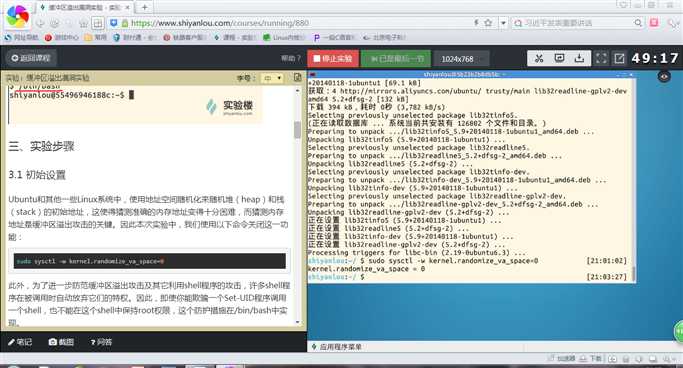The width and height of the screenshot is (683, 368).
Task: Click the pink extension icon in toolbar
Action: coord(654,23)
